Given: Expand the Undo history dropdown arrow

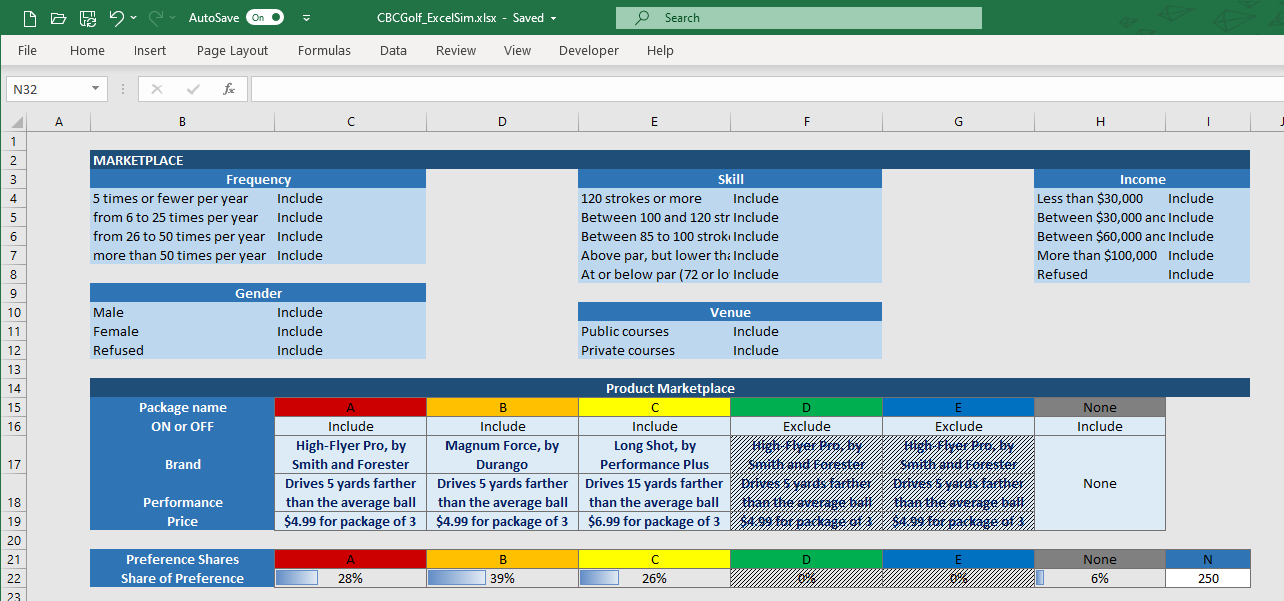Looking at the screenshot, I should click(x=133, y=17).
